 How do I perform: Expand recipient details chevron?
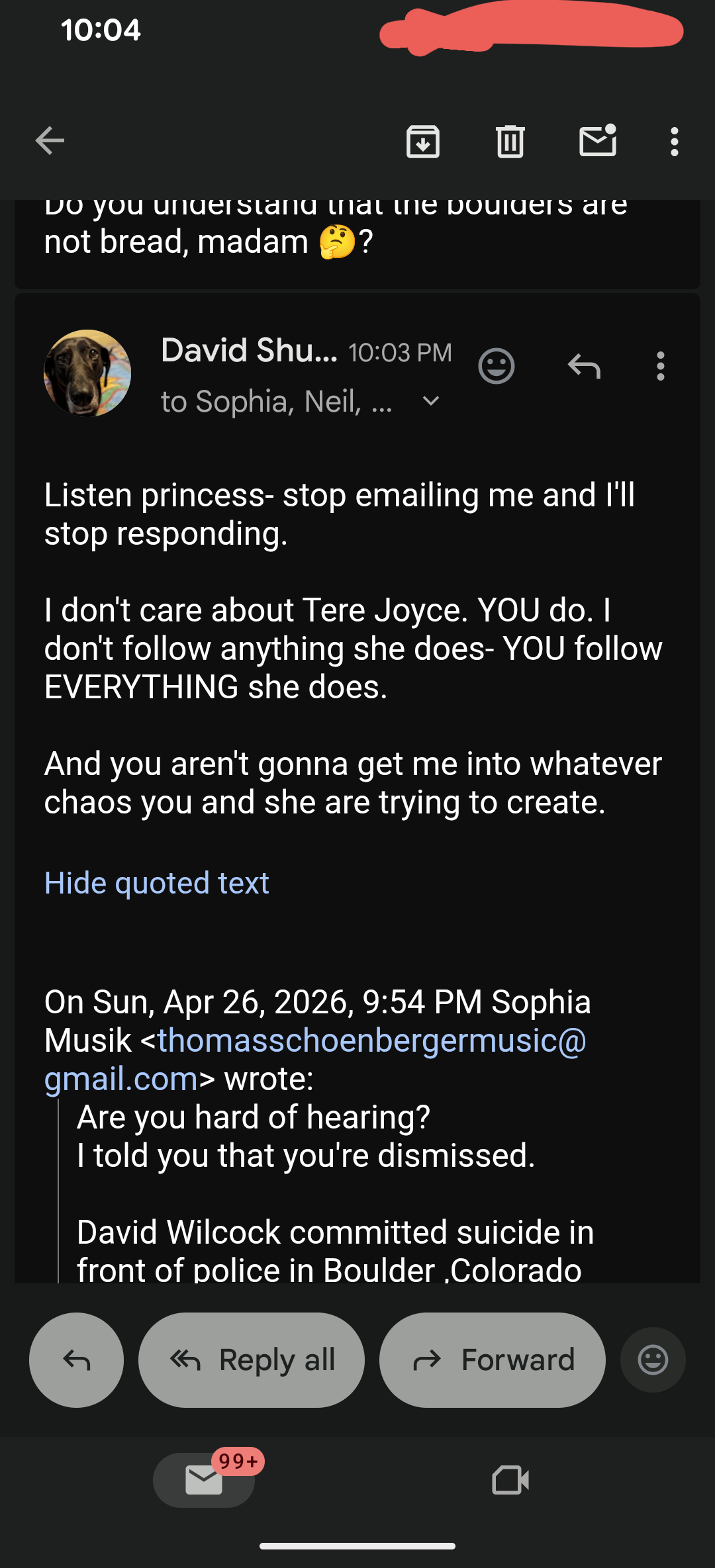[431, 401]
